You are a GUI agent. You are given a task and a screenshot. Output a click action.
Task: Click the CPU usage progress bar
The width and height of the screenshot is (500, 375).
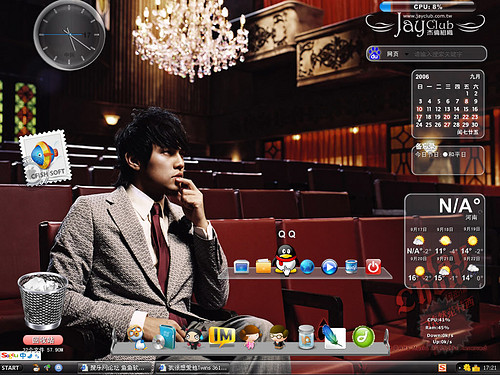(x=428, y=7)
